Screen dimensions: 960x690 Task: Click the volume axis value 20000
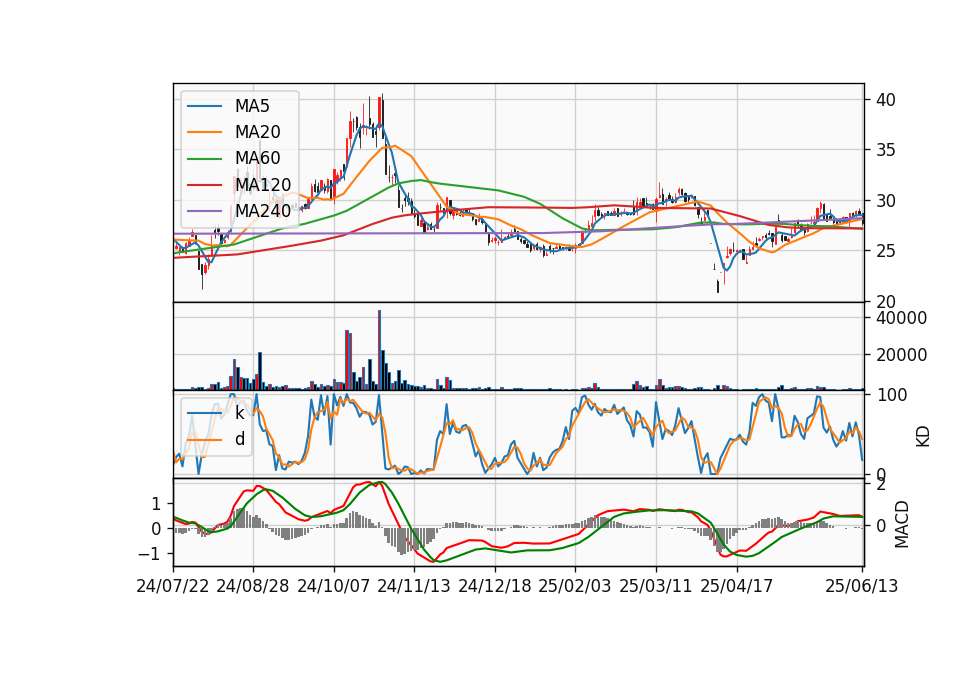click(901, 355)
